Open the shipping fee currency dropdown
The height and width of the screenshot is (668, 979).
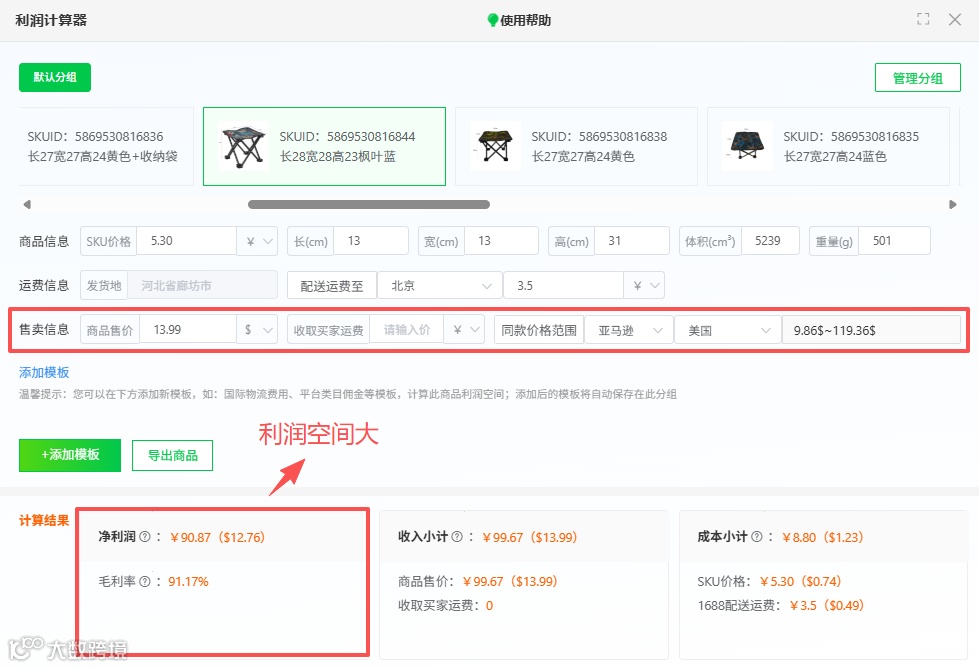644,285
